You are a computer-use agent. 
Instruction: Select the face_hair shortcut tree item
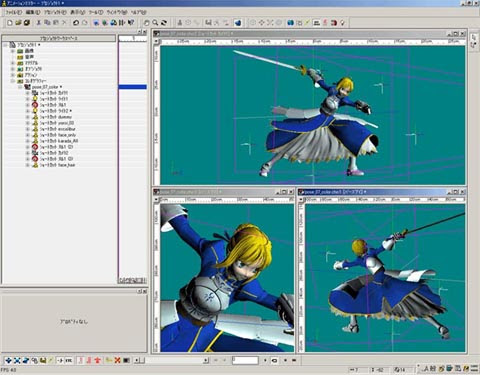pyautogui.click(x=57, y=165)
